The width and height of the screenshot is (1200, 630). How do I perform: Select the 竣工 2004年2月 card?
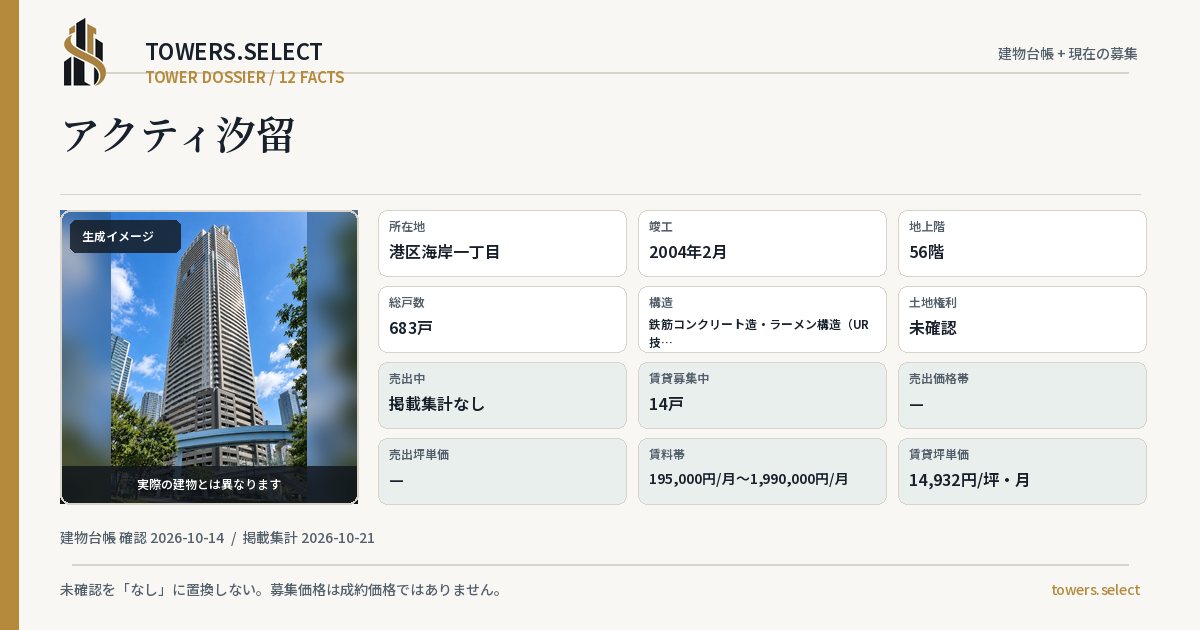click(x=762, y=243)
